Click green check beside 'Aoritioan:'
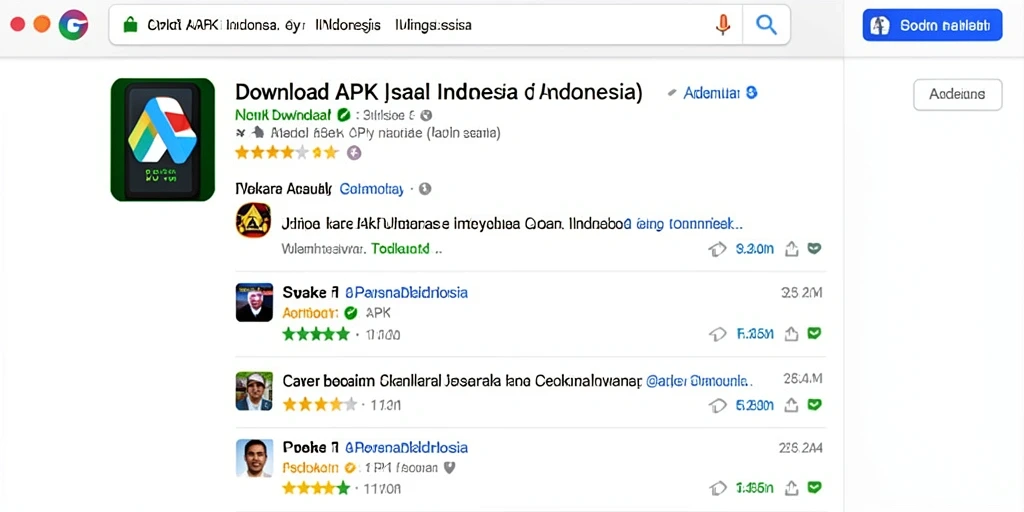 click(351, 313)
